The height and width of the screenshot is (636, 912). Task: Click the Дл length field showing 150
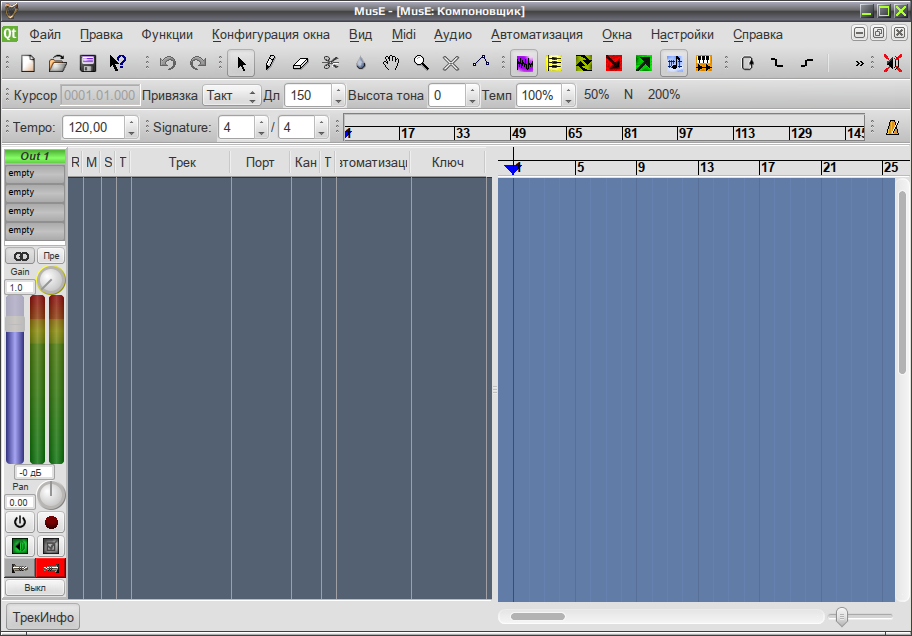pos(308,95)
